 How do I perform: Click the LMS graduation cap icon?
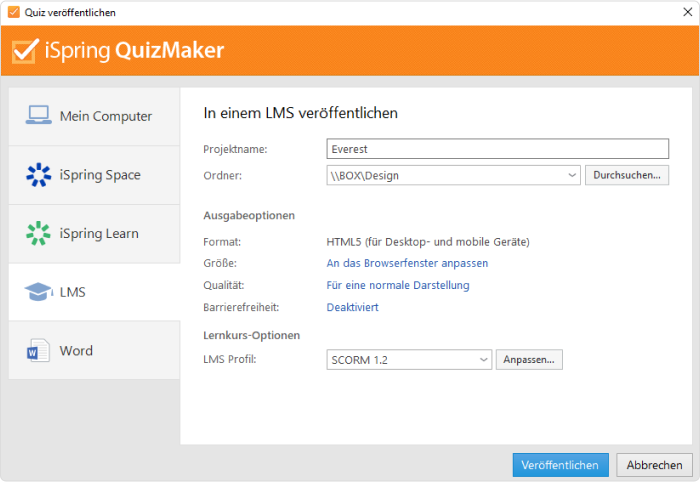(38, 292)
